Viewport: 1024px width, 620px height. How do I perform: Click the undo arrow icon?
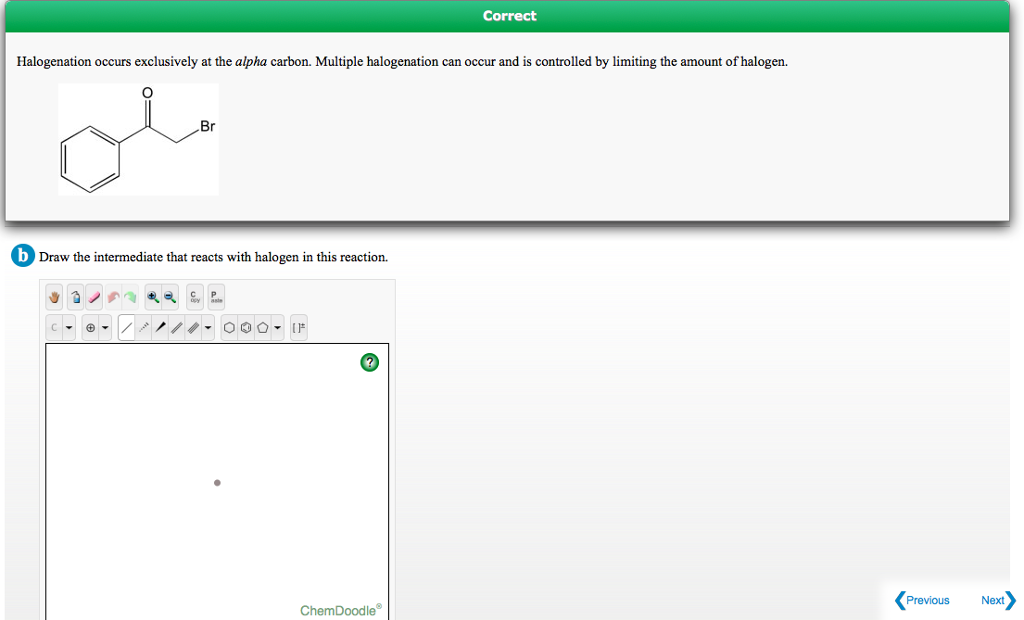(x=113, y=296)
